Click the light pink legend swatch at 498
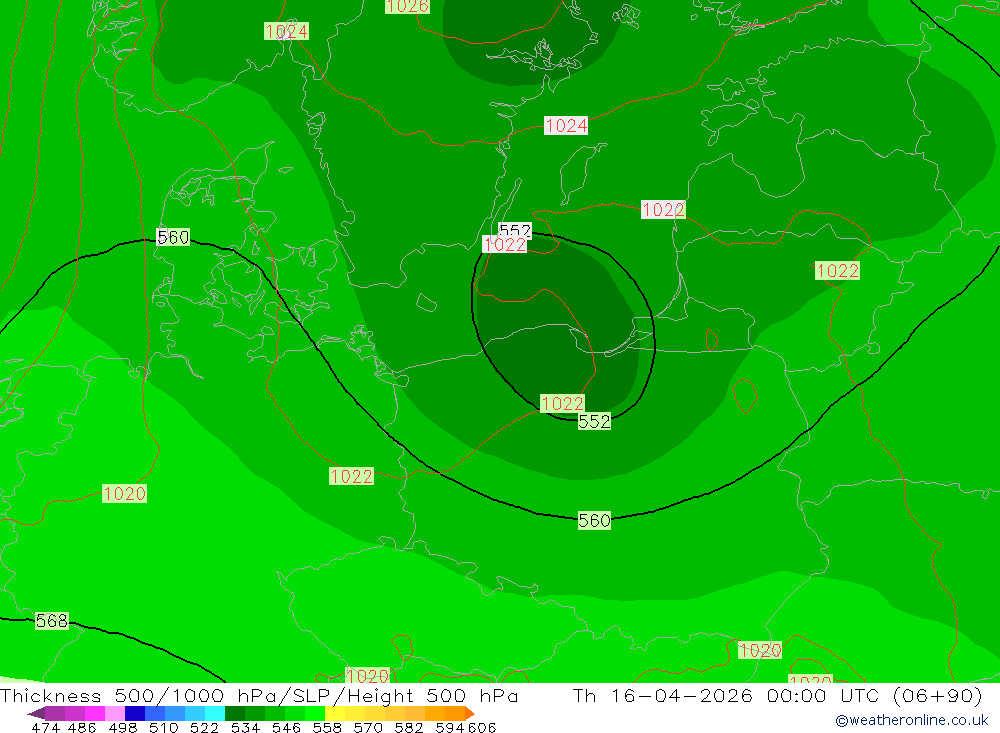This screenshot has height=733, width=1000. pos(115,713)
